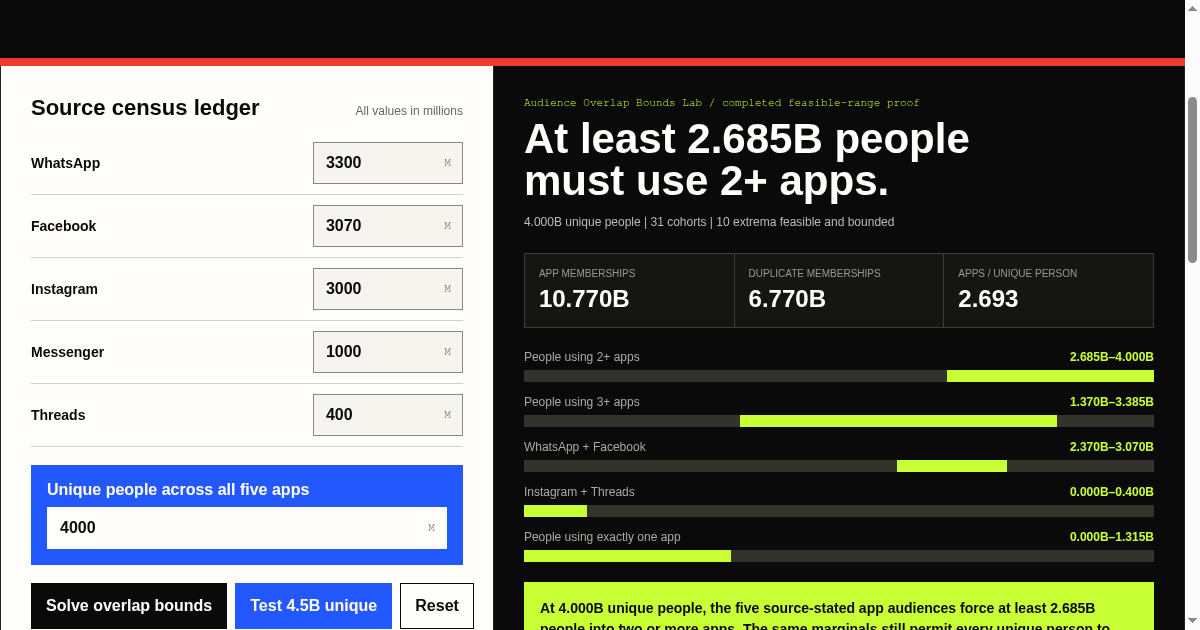The height and width of the screenshot is (630, 1200).
Task: Click the People using 3+ apps range bar
Action: (839, 421)
